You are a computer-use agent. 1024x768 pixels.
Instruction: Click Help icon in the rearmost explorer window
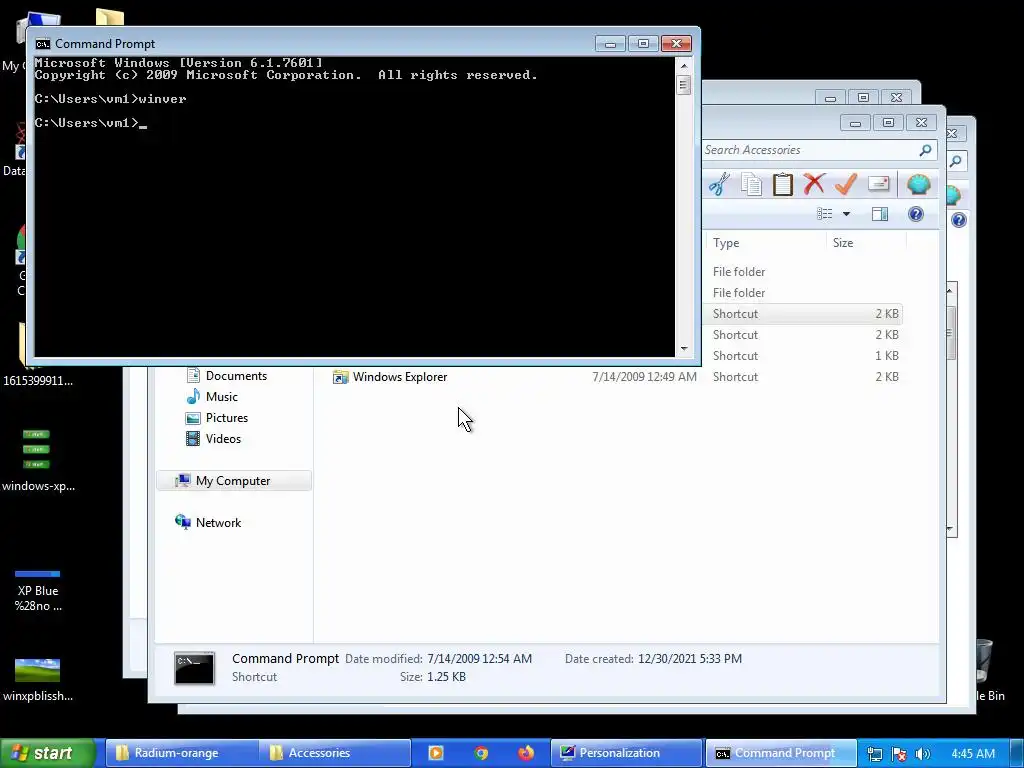[959, 220]
